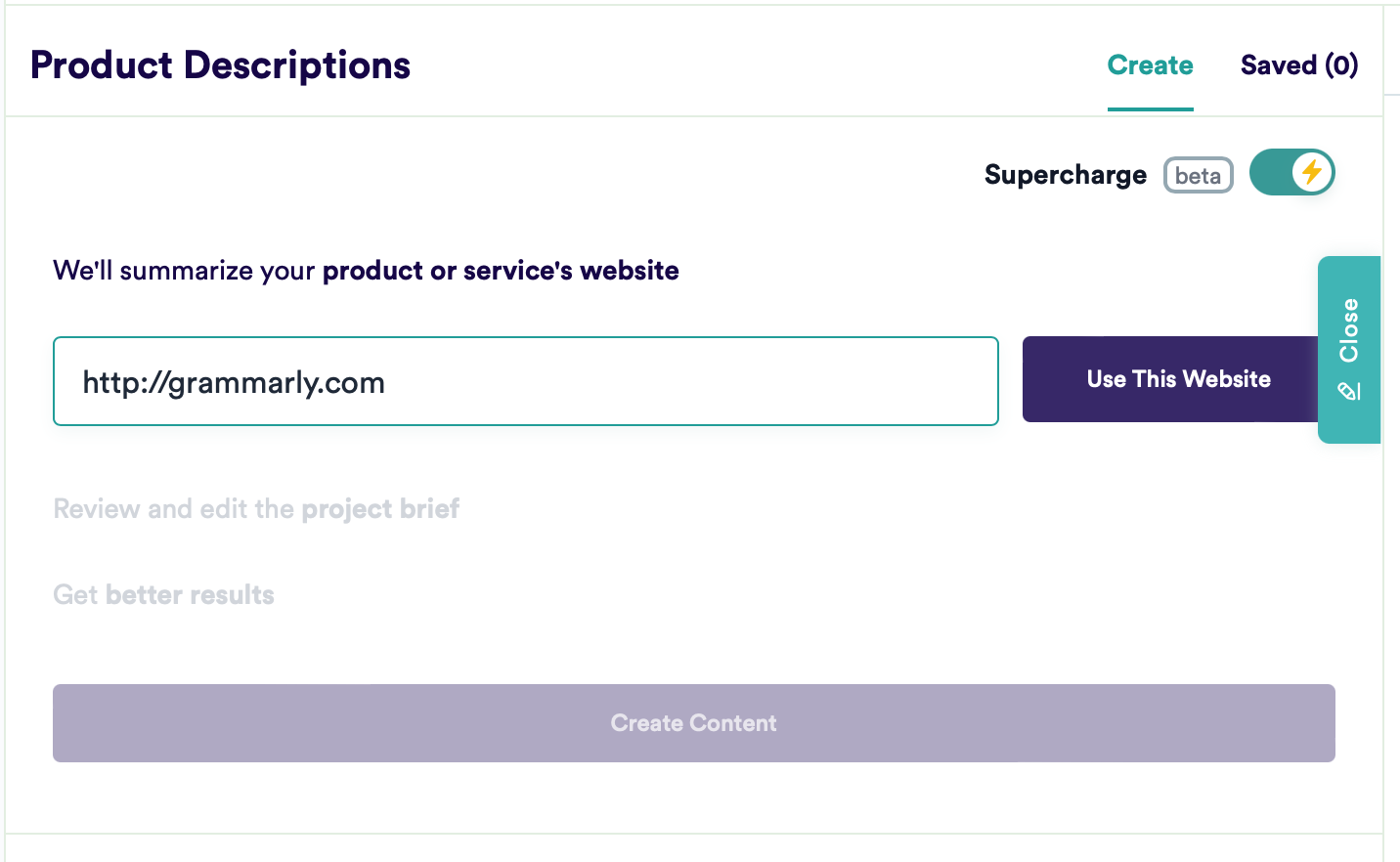
Task: Click the Create Content button
Action: [x=694, y=723]
